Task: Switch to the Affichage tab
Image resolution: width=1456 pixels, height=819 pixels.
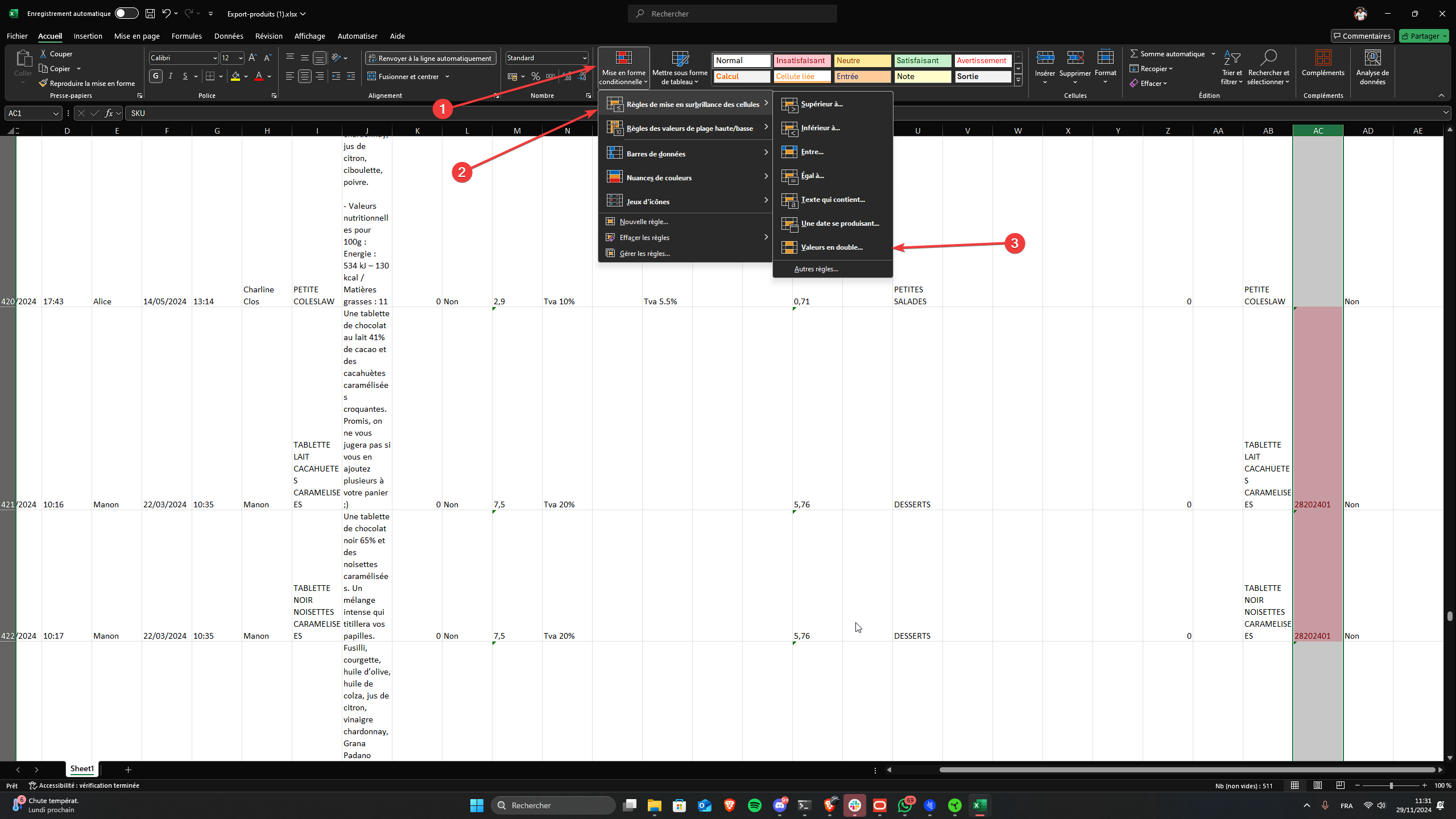Action: point(309,36)
